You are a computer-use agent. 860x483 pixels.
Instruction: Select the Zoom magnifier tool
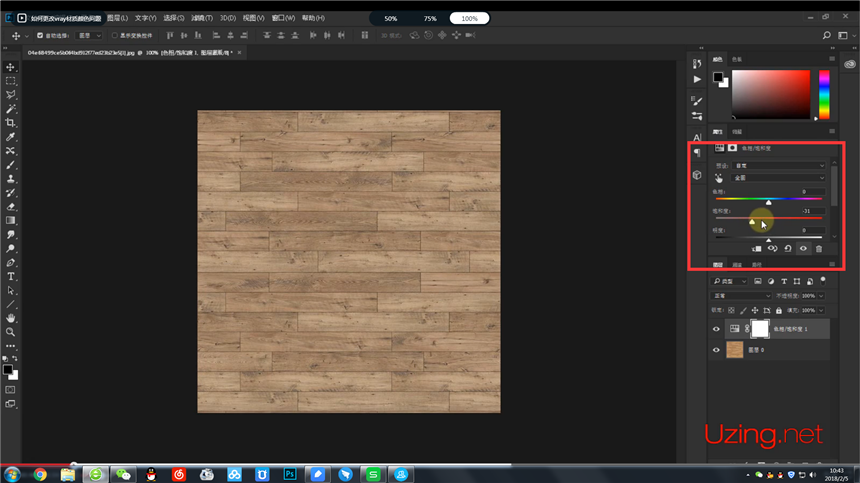[x=11, y=331]
